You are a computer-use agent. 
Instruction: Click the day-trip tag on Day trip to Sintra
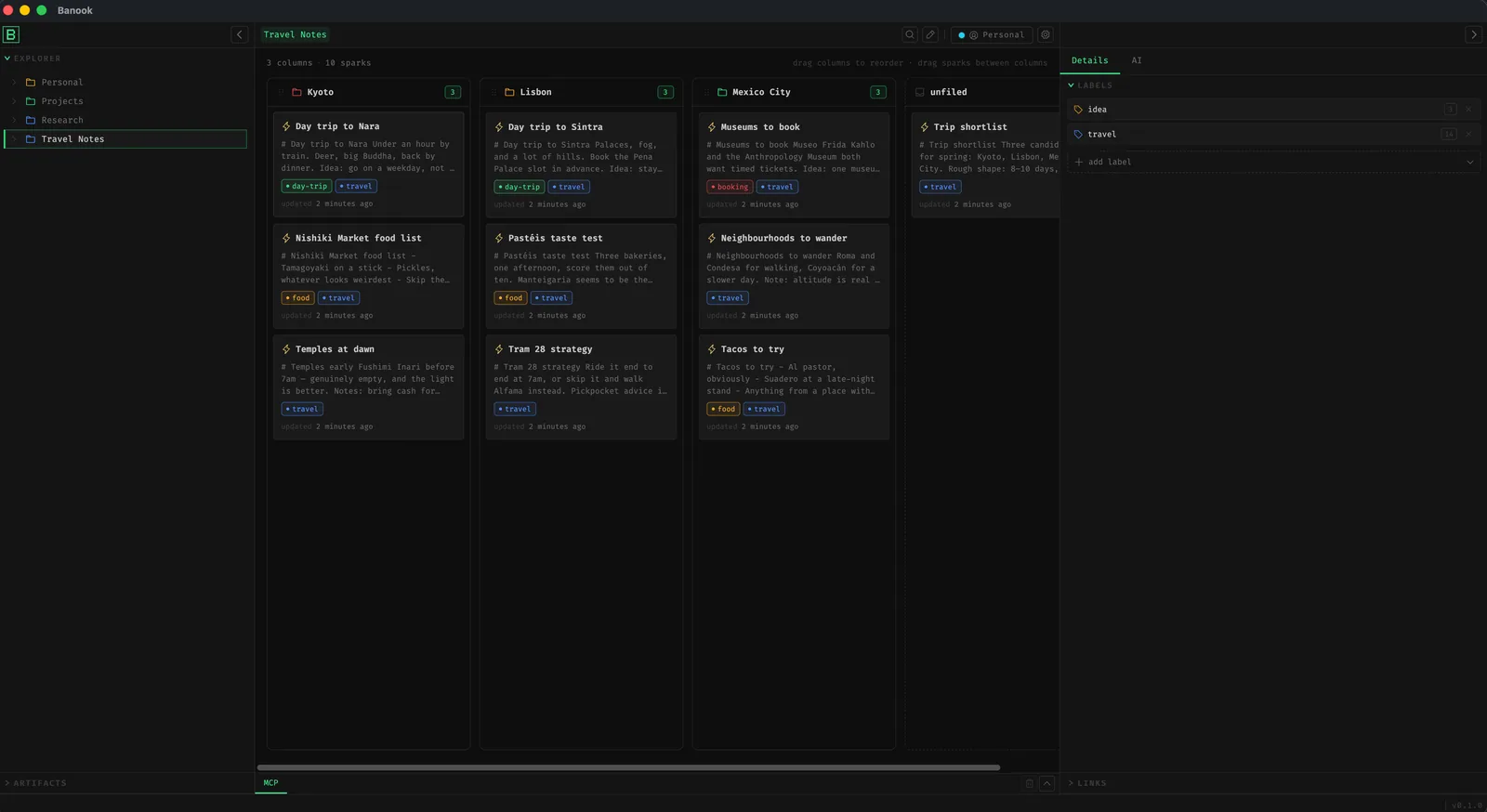point(520,187)
